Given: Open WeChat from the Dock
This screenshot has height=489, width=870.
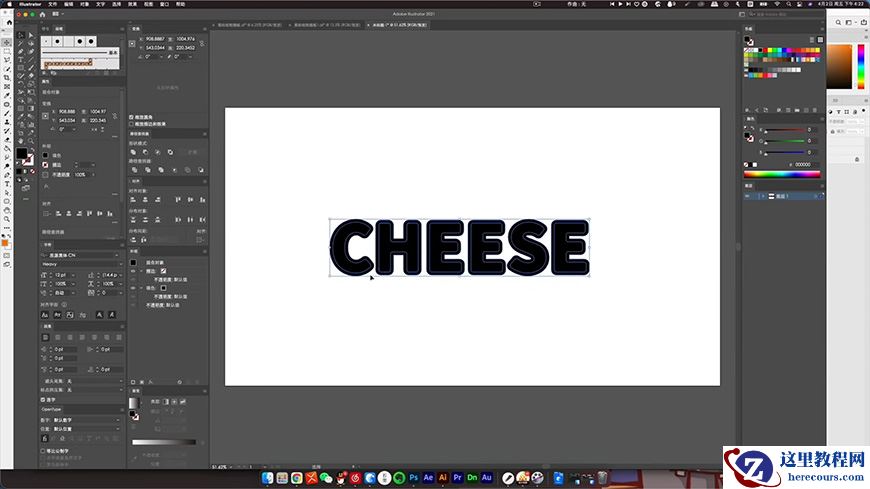Looking at the screenshot, I should point(326,477).
